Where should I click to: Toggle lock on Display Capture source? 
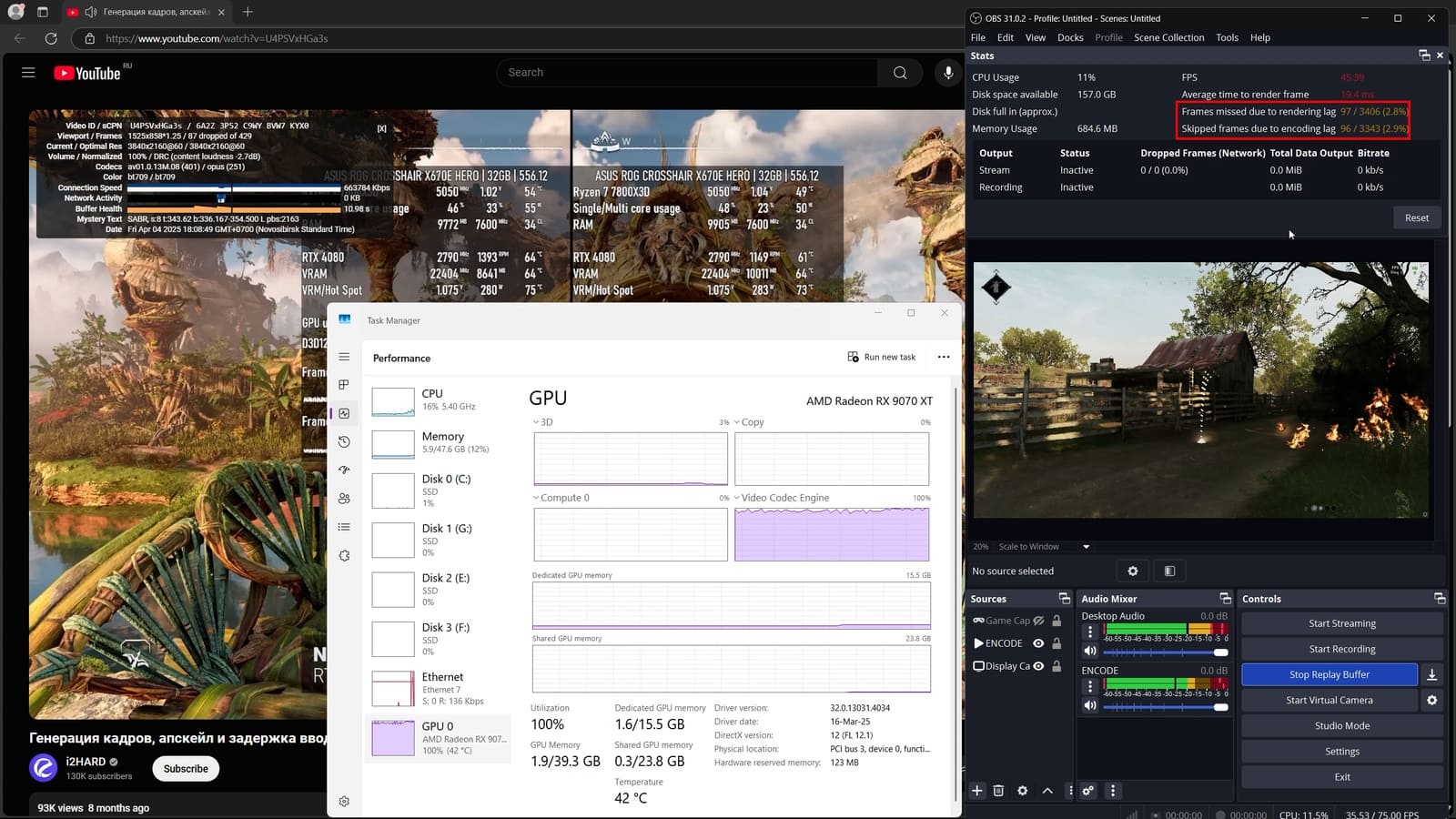pos(1057,666)
